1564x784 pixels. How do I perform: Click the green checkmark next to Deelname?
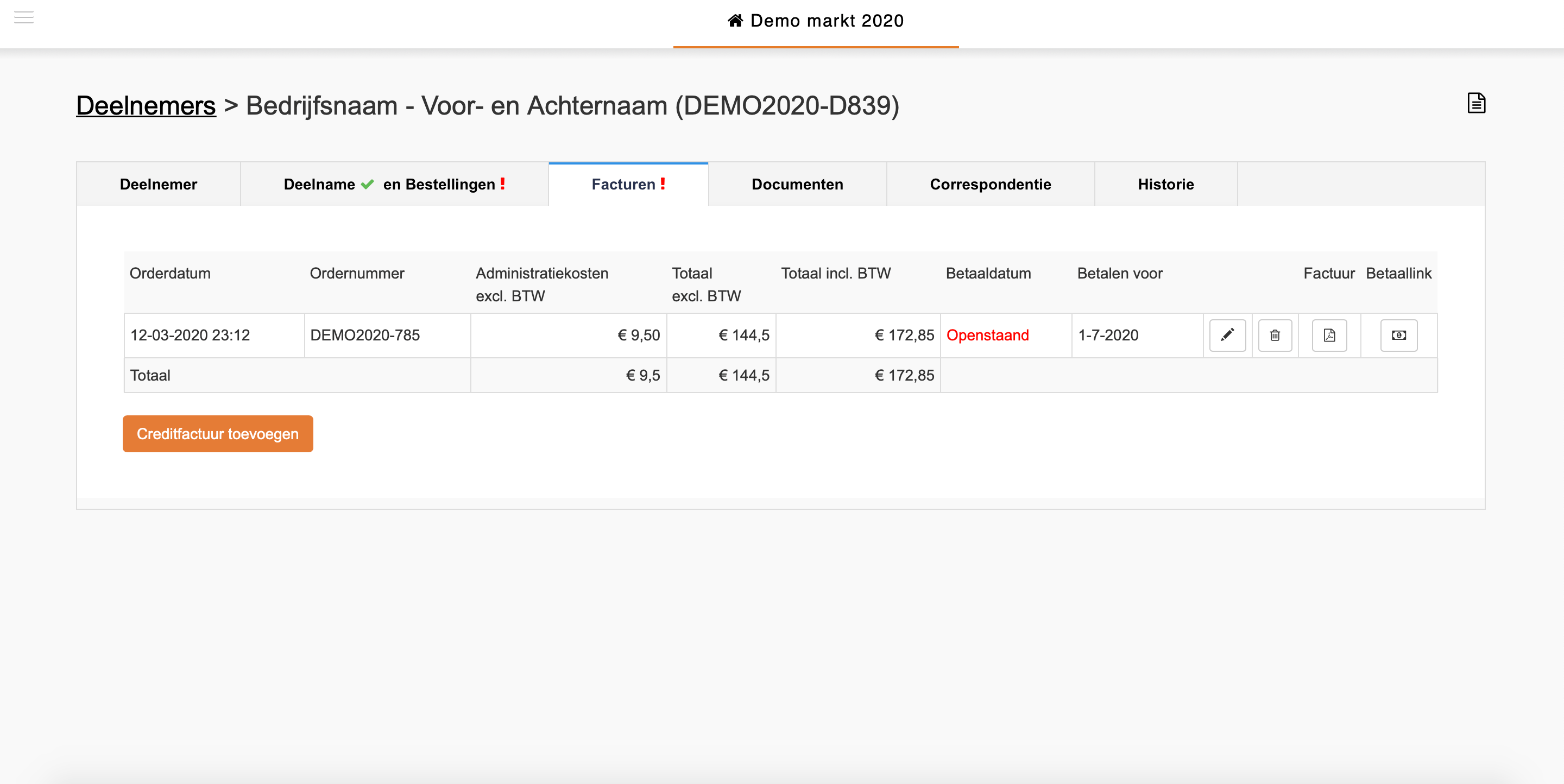367,184
